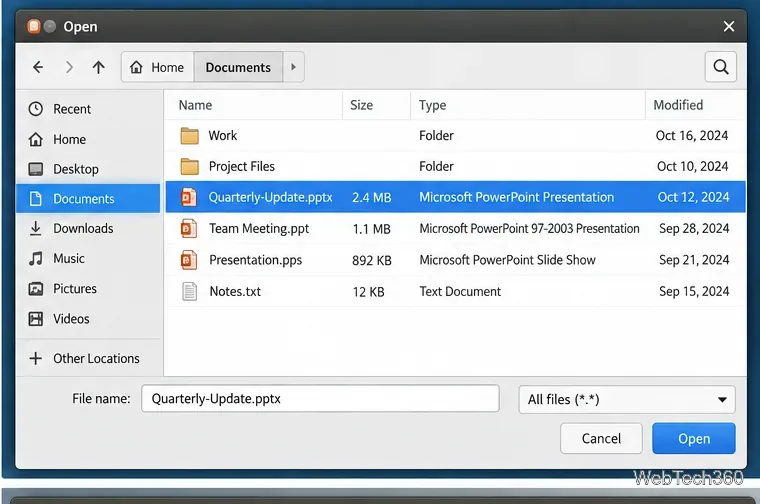The height and width of the screenshot is (504, 760).
Task: Click the Work folder icon
Action: (190, 136)
